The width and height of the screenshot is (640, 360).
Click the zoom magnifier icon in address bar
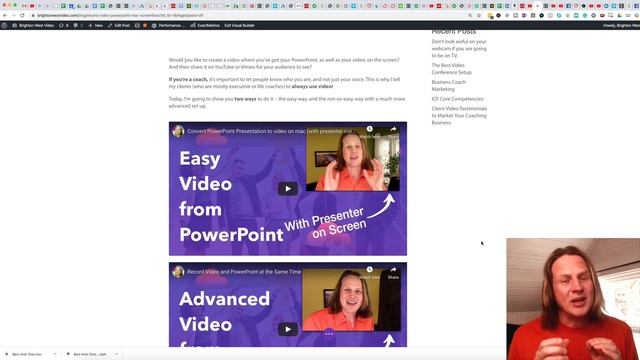tap(470, 16)
